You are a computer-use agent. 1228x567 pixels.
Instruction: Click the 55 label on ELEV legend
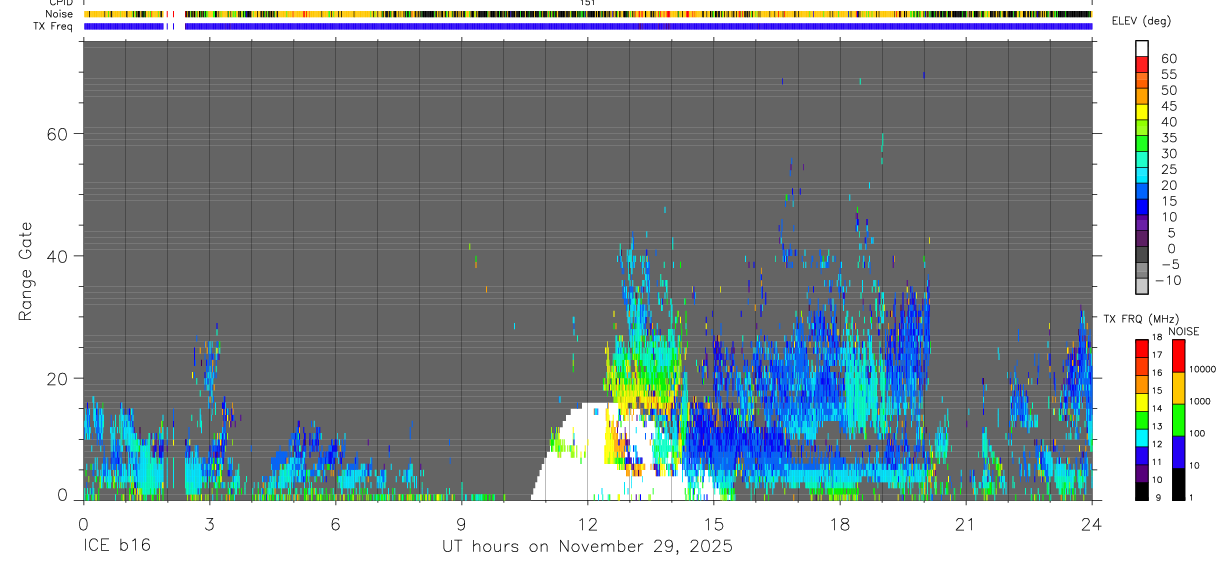(1168, 75)
